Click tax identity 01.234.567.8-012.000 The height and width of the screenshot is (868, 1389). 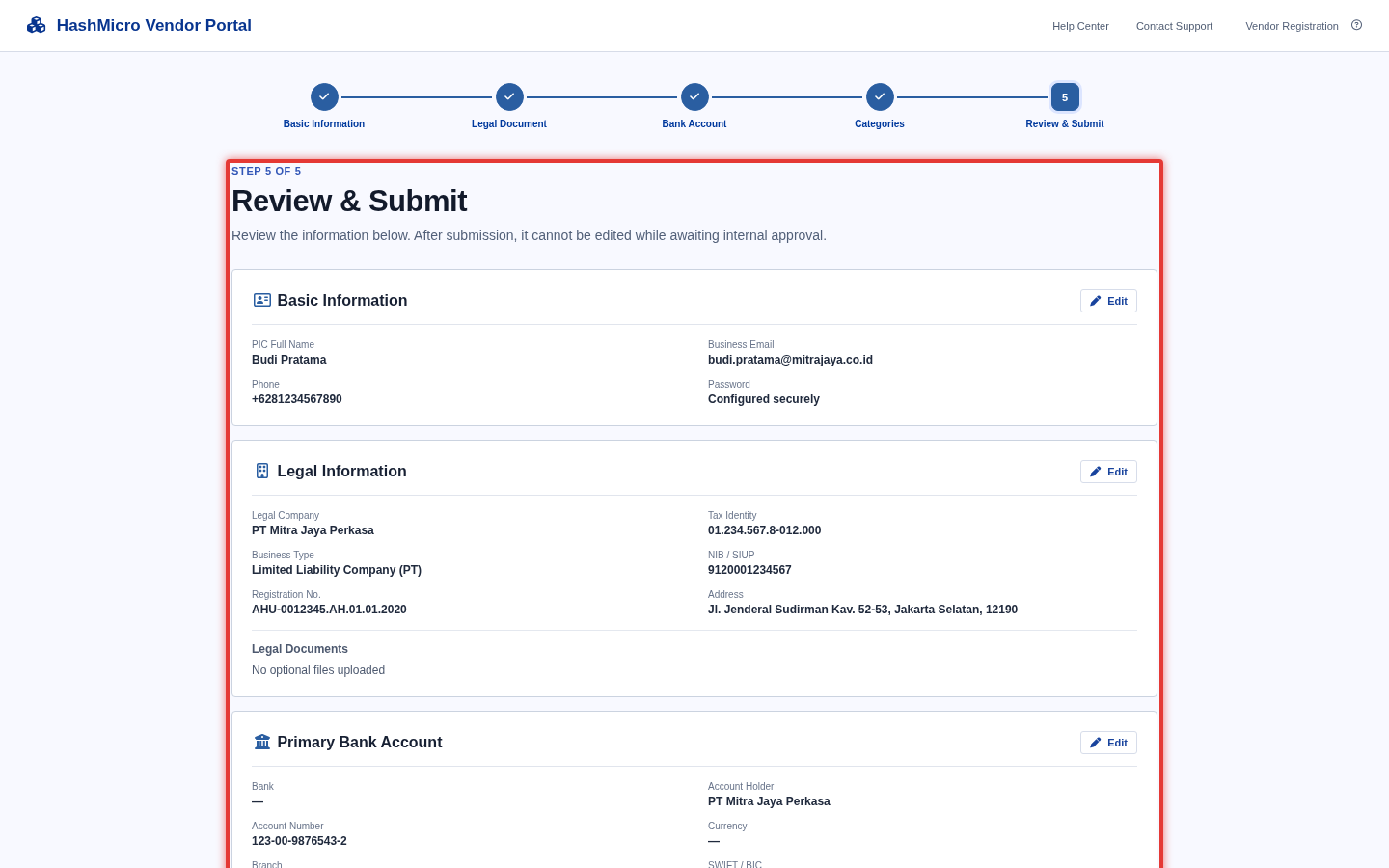coord(765,530)
